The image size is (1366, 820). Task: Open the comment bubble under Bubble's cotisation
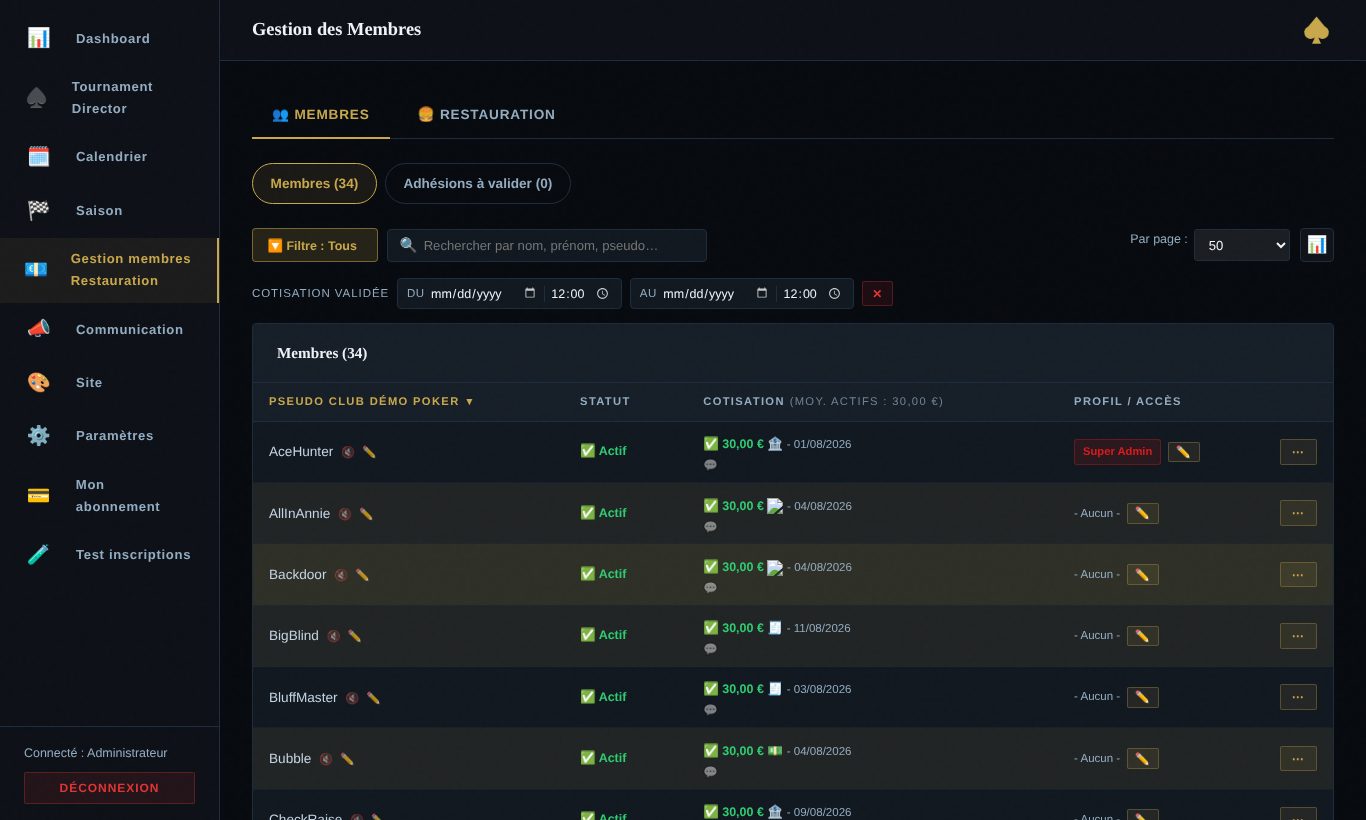[x=710, y=772]
